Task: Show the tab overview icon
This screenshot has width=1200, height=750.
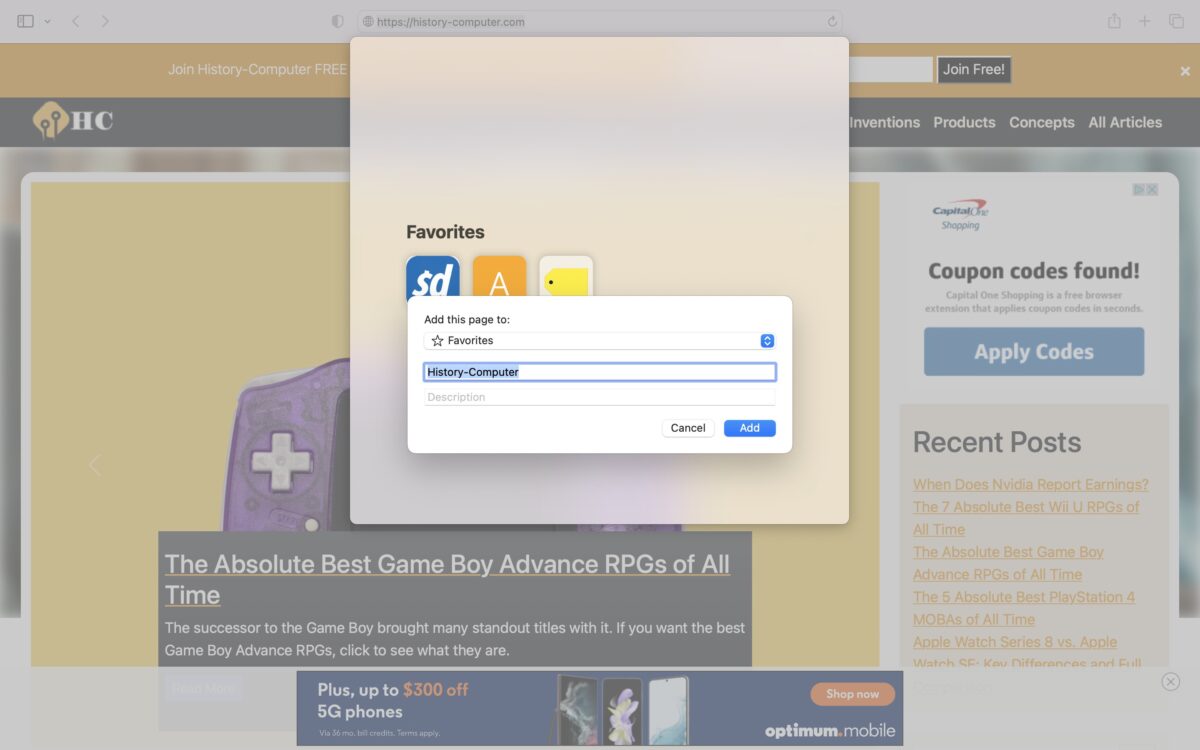Action: (x=1176, y=21)
